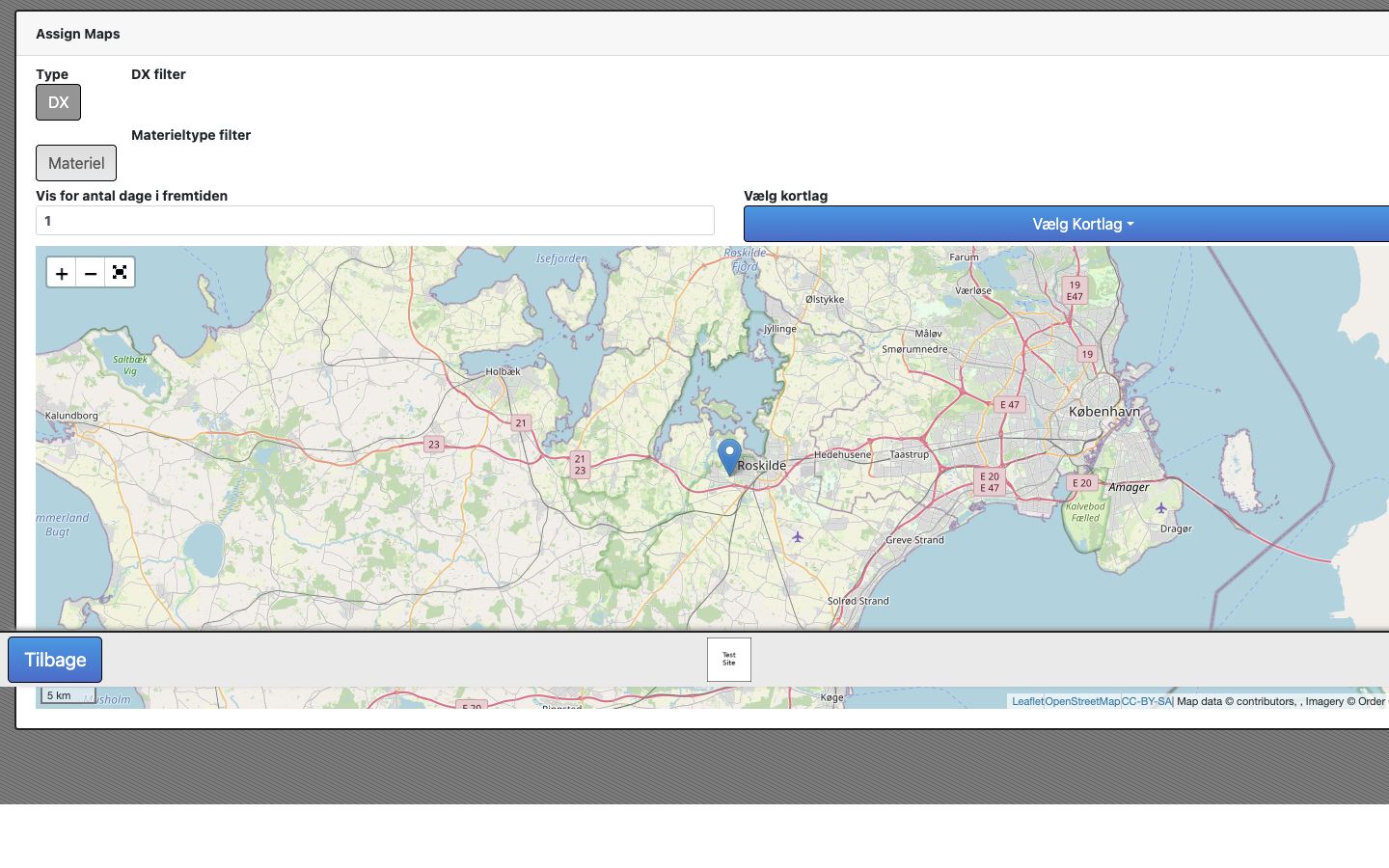Click the Greve Strand label on map

click(x=915, y=540)
